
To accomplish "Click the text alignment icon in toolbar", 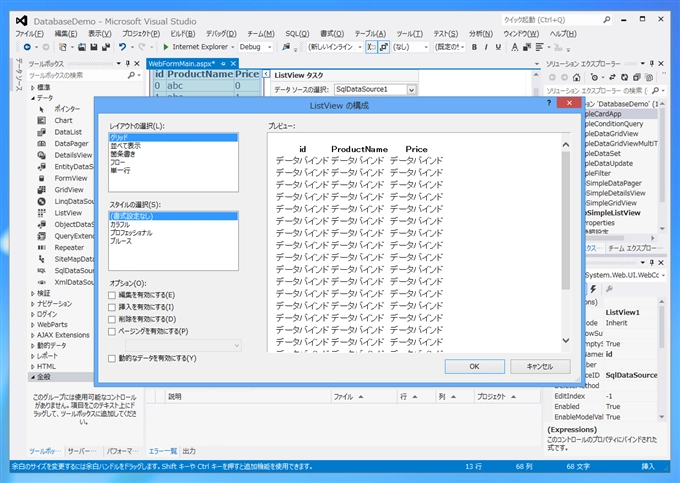I will (539, 47).
